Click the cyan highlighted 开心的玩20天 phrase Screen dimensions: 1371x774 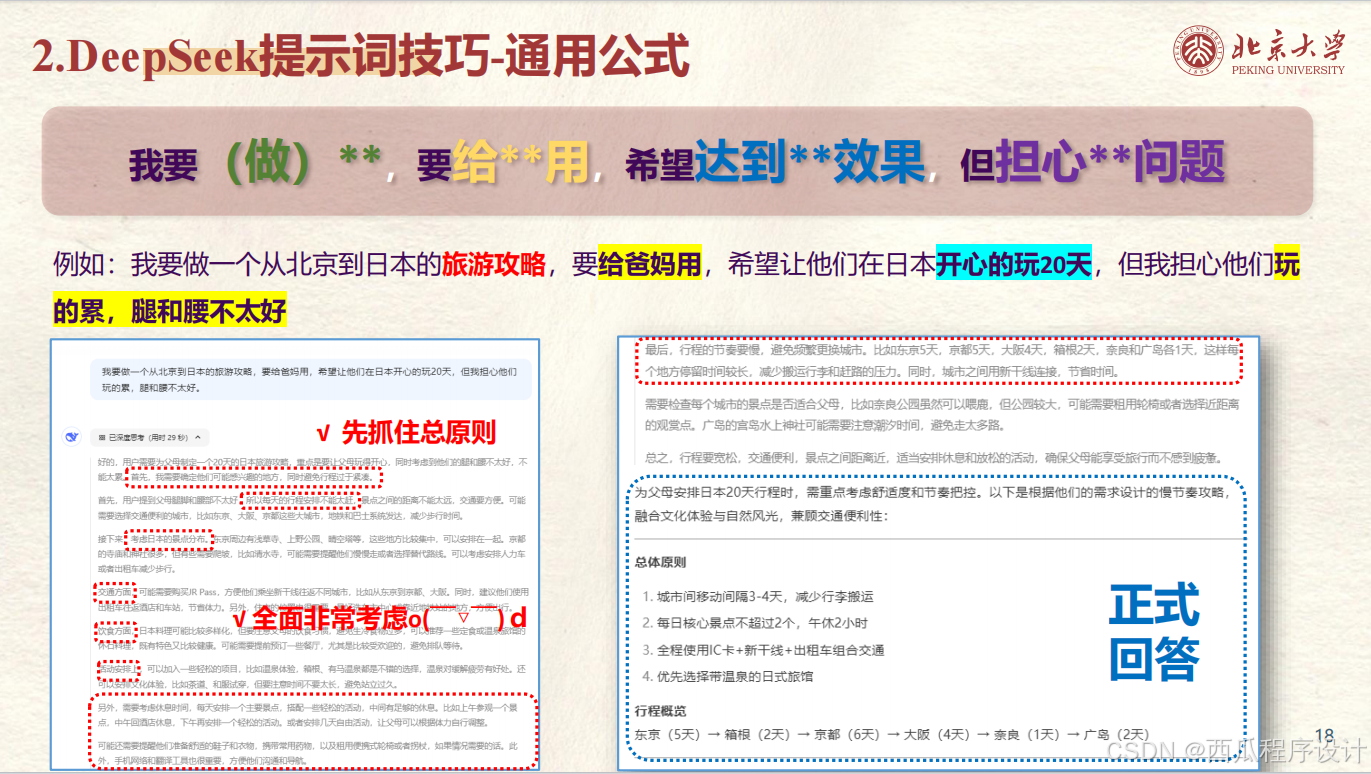pos(1016,265)
